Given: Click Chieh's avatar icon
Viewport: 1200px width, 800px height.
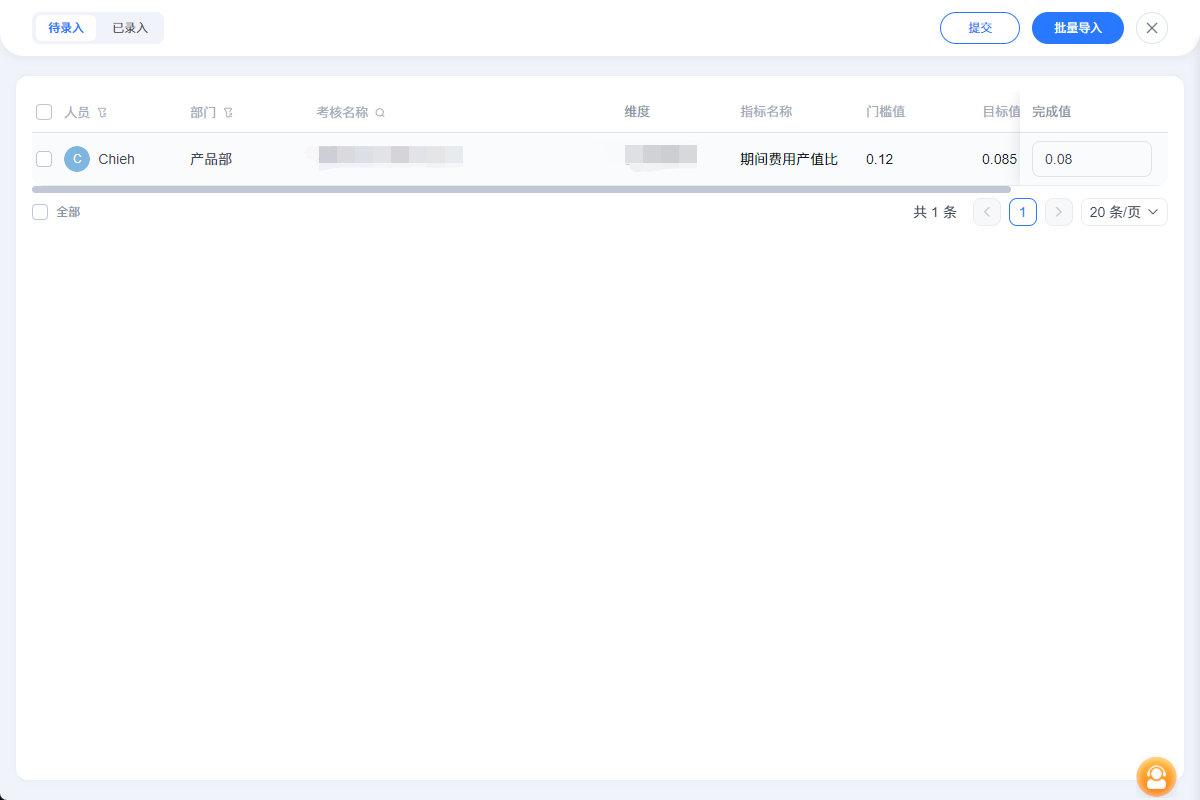Looking at the screenshot, I should click(x=76, y=159).
